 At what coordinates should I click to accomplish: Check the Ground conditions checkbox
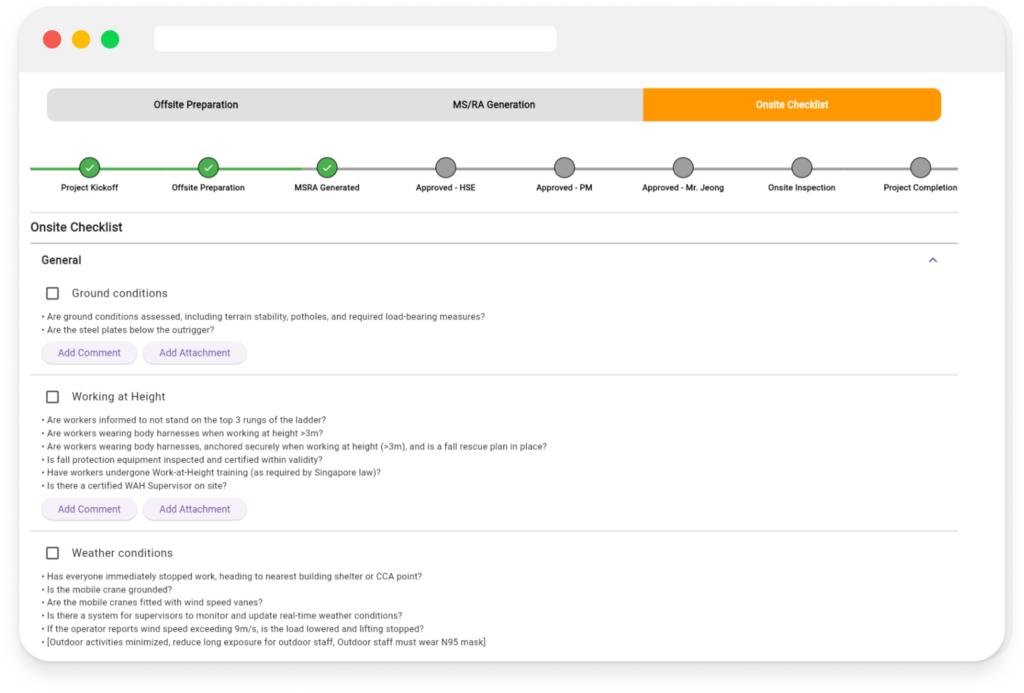coord(52,293)
